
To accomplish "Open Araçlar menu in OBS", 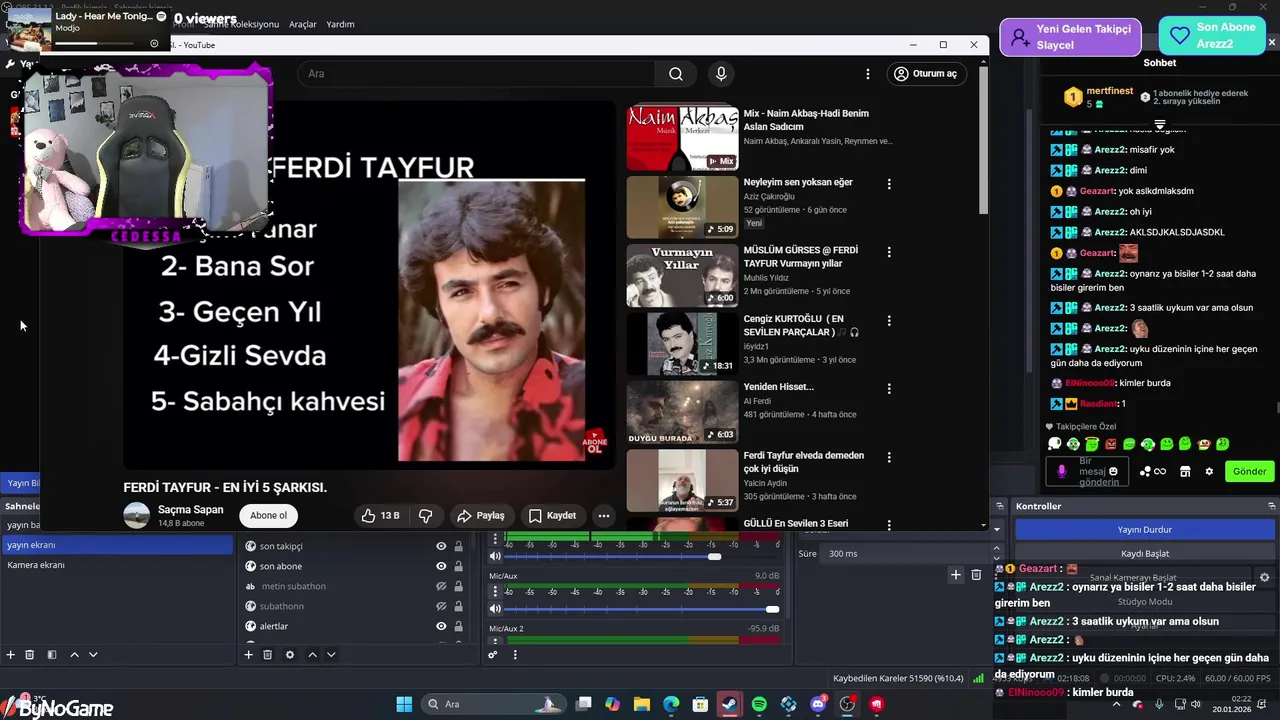I will point(302,24).
